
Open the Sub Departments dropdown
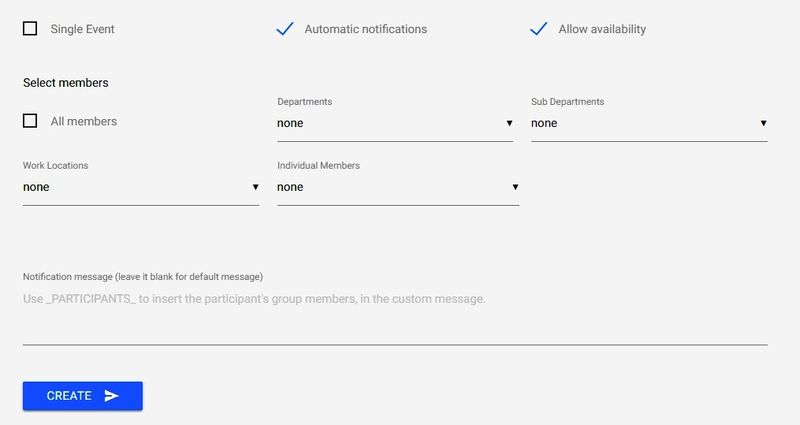coord(649,123)
